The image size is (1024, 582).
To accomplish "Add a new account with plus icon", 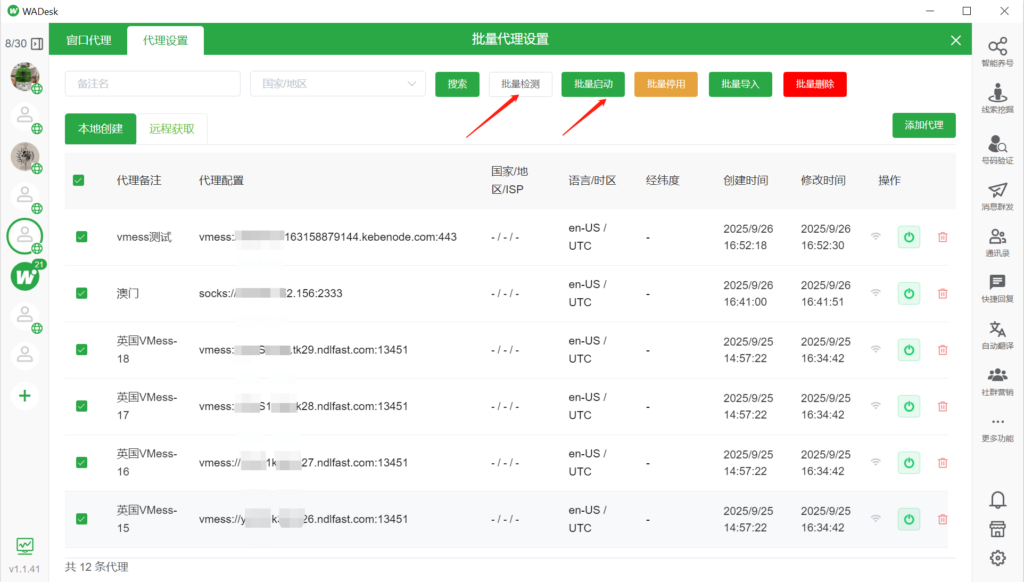I will (x=25, y=395).
